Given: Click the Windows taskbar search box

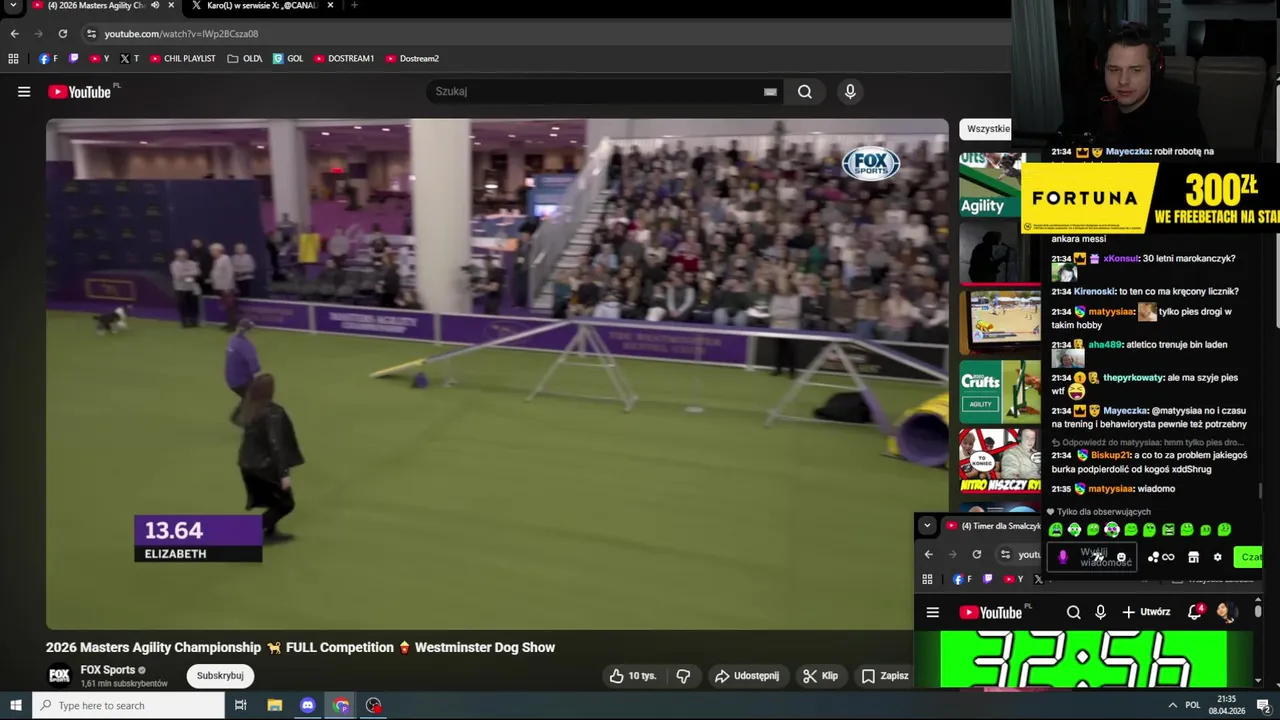Looking at the screenshot, I should 129,706.
